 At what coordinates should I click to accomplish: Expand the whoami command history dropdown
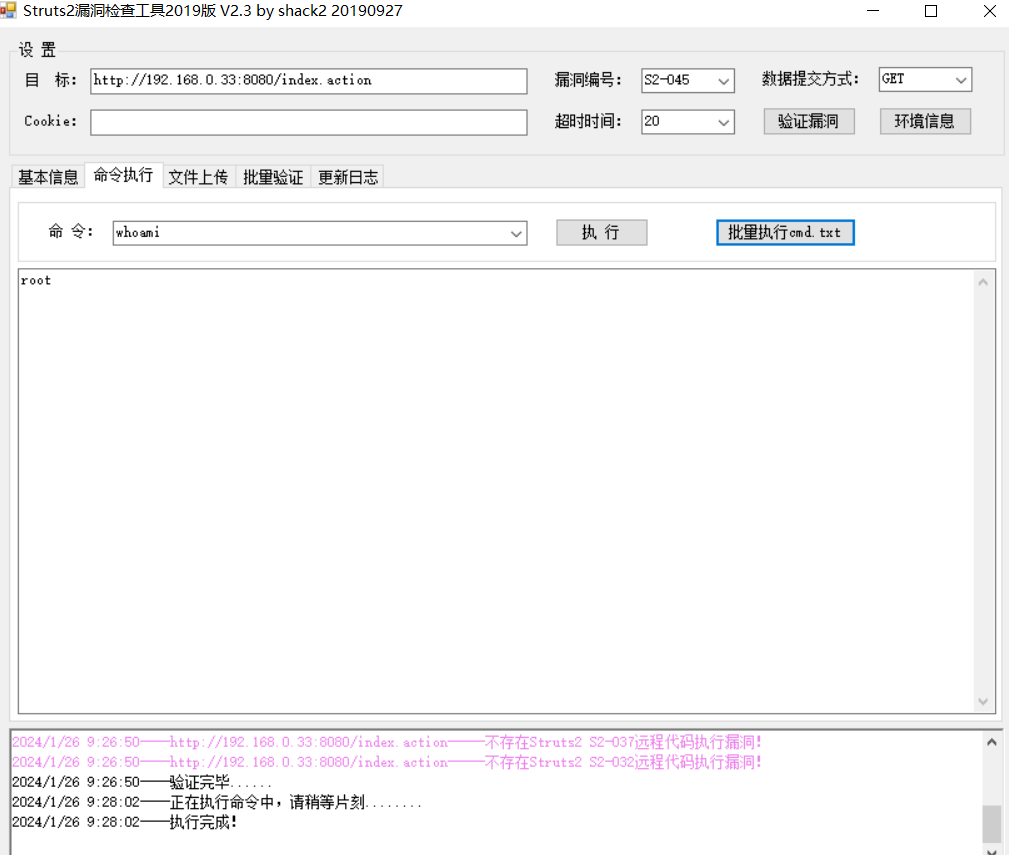coord(518,233)
